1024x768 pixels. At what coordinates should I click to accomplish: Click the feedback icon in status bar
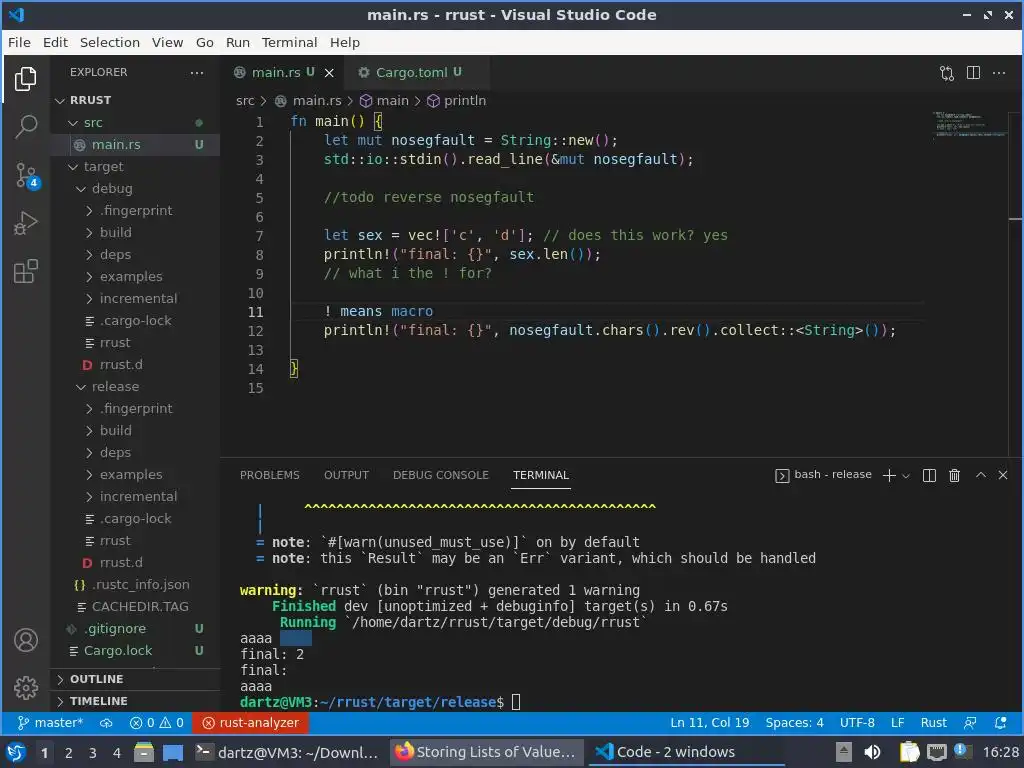(x=970, y=722)
